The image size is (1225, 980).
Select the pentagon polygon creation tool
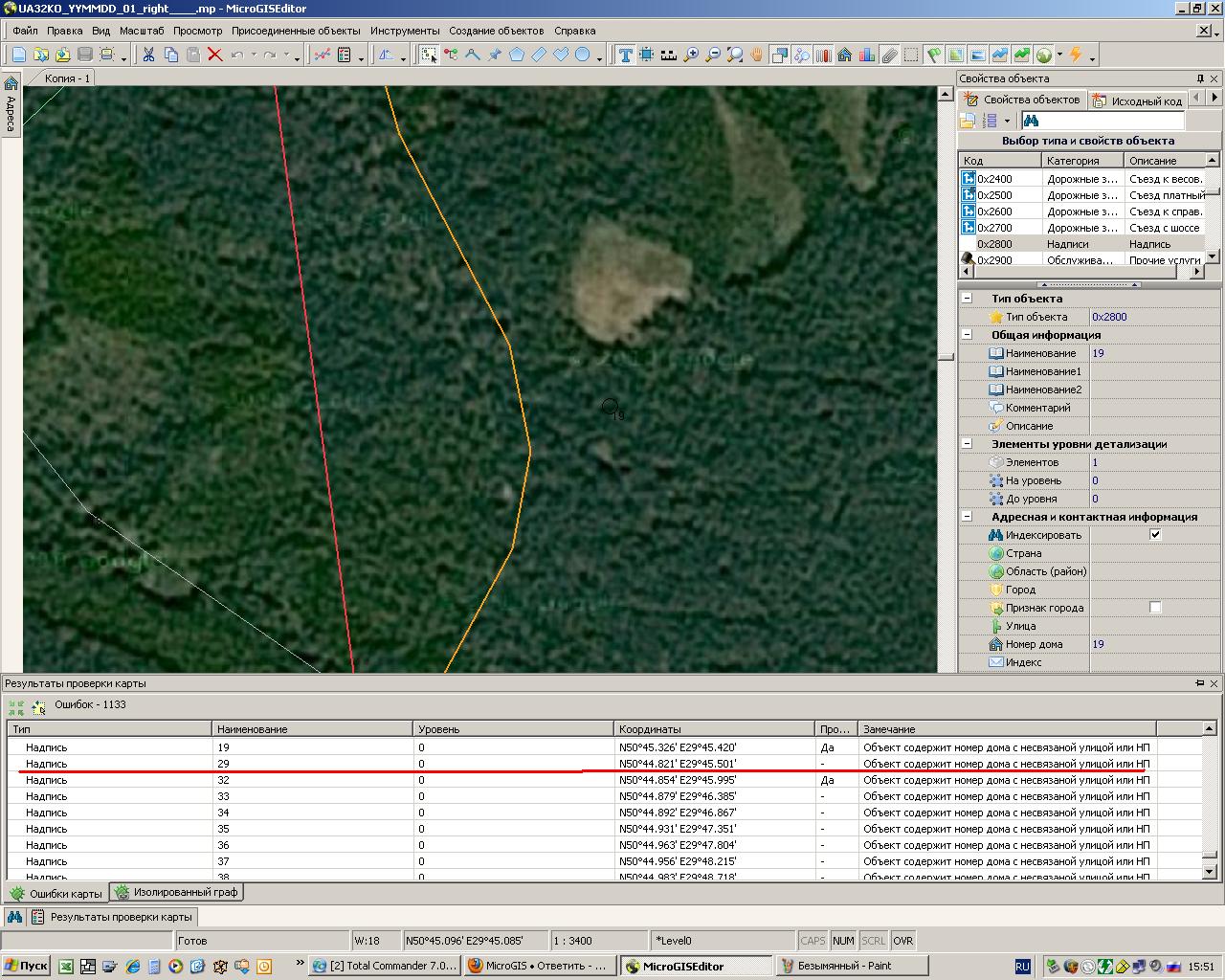tap(517, 55)
